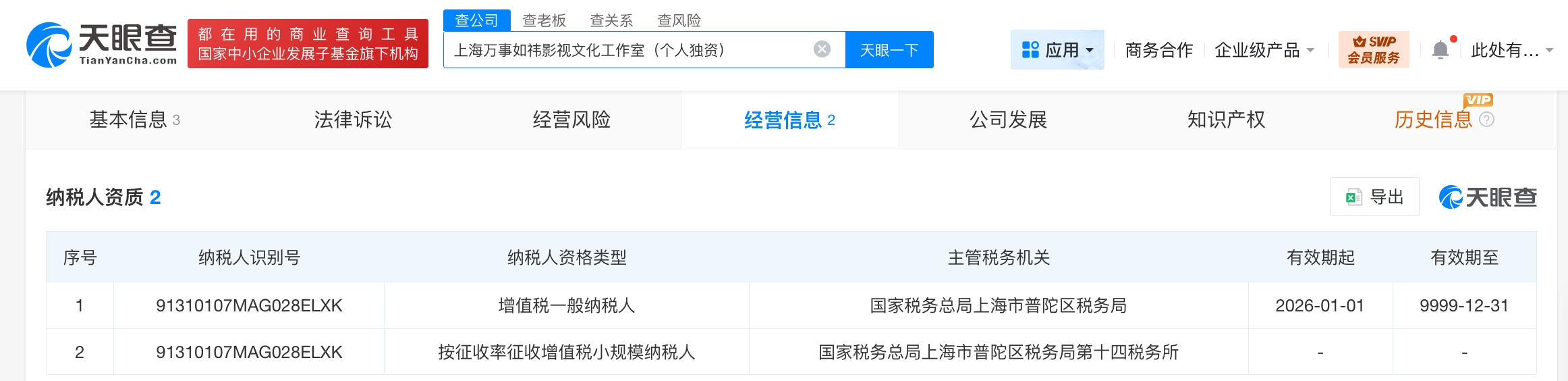Open the SVIP member service badge
The image size is (1568, 381).
point(1374,49)
